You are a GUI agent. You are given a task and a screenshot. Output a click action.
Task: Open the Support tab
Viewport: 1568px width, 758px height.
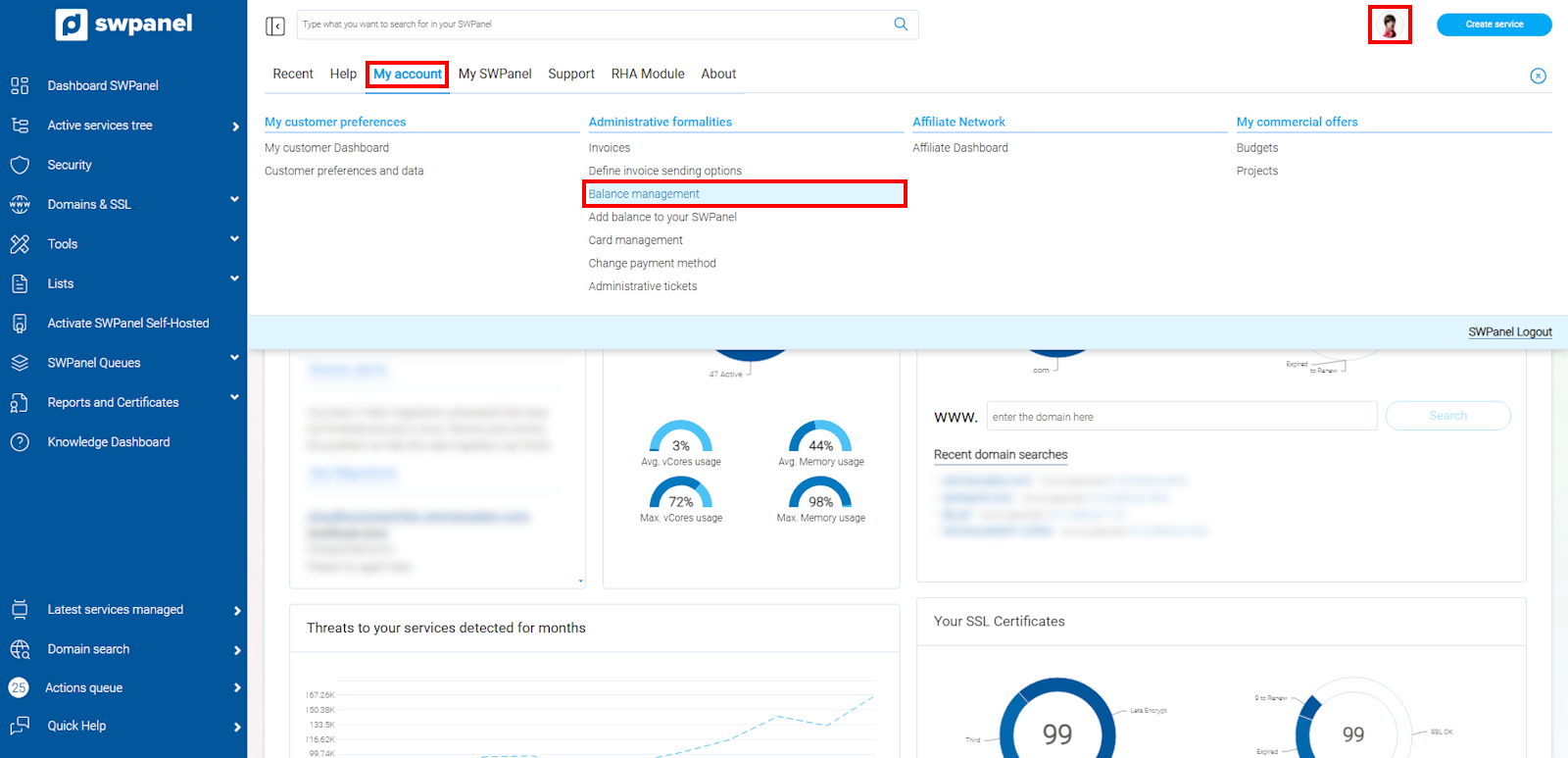(571, 74)
